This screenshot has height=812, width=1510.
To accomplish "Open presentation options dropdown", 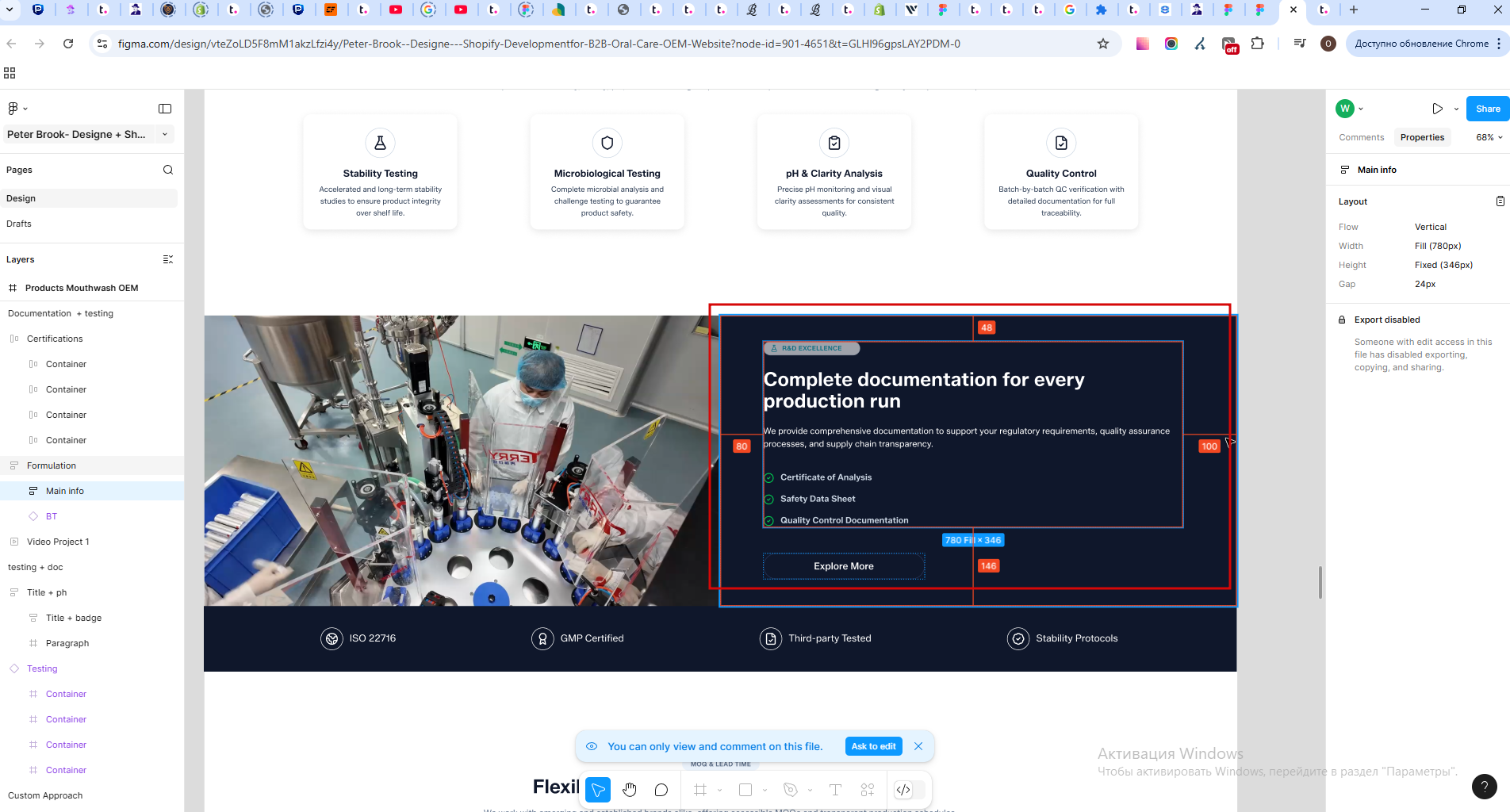I will coord(1456,109).
